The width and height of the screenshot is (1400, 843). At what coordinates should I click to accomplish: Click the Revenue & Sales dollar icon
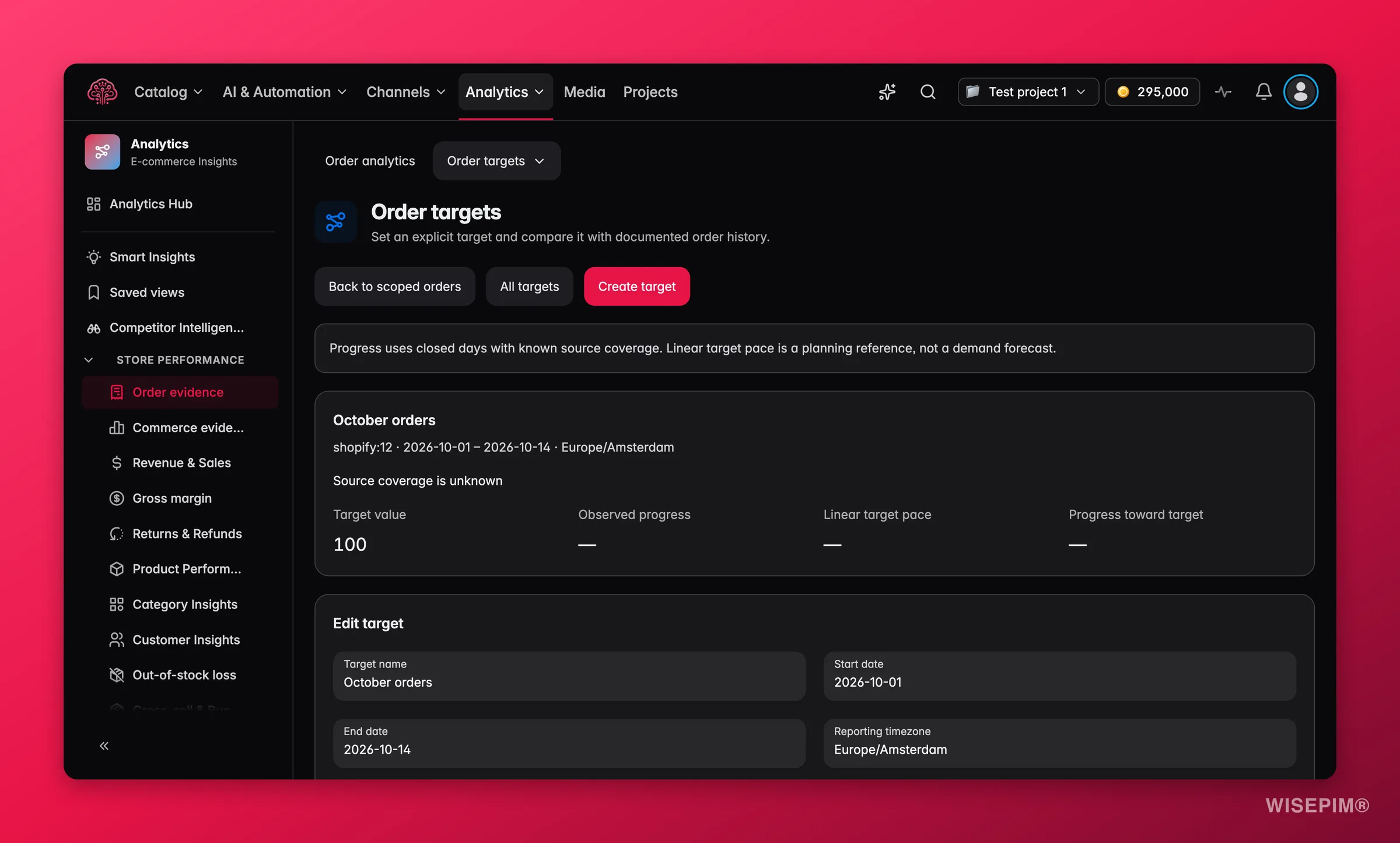coord(117,463)
